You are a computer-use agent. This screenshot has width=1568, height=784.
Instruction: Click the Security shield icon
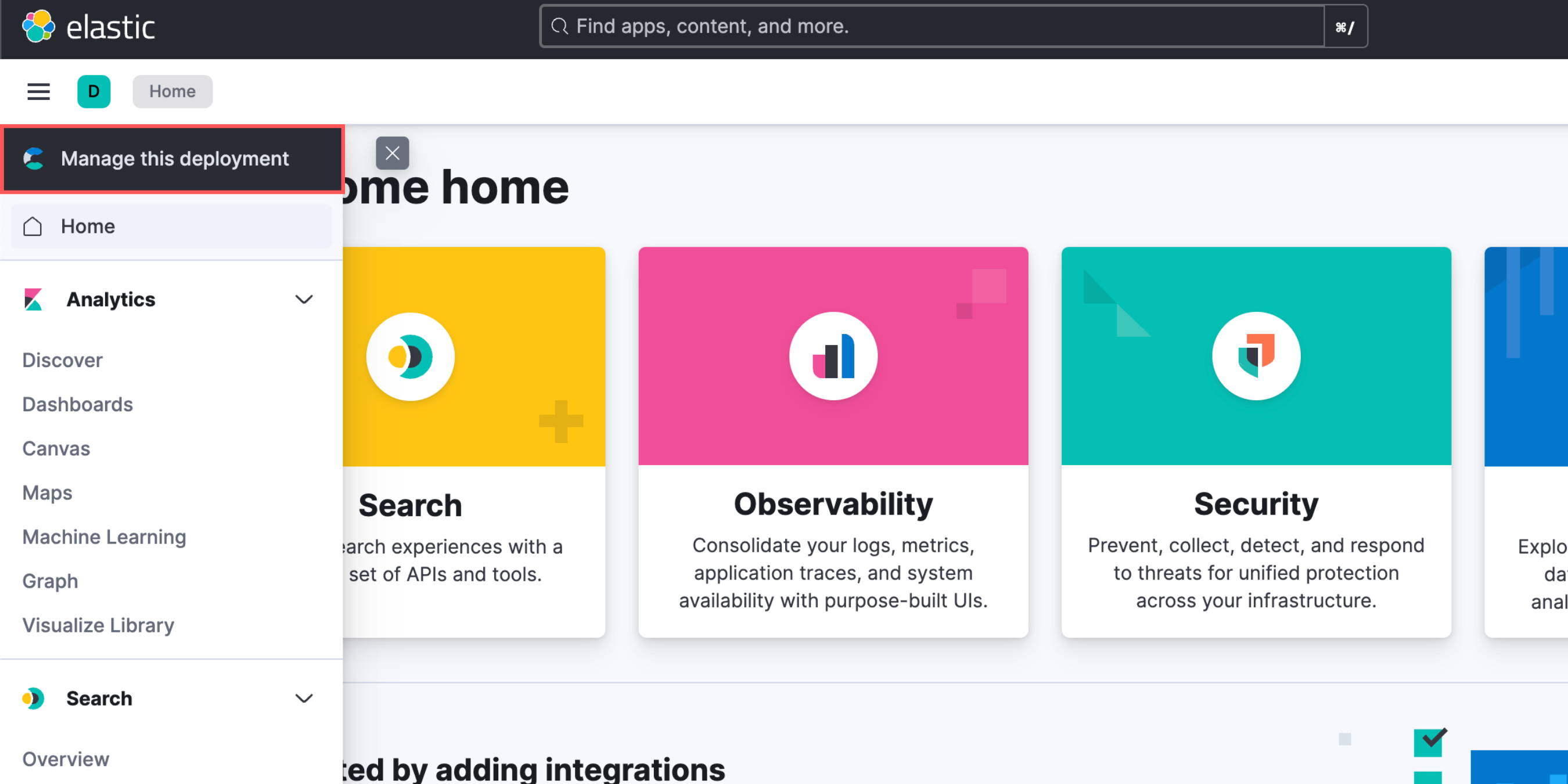(x=1256, y=356)
